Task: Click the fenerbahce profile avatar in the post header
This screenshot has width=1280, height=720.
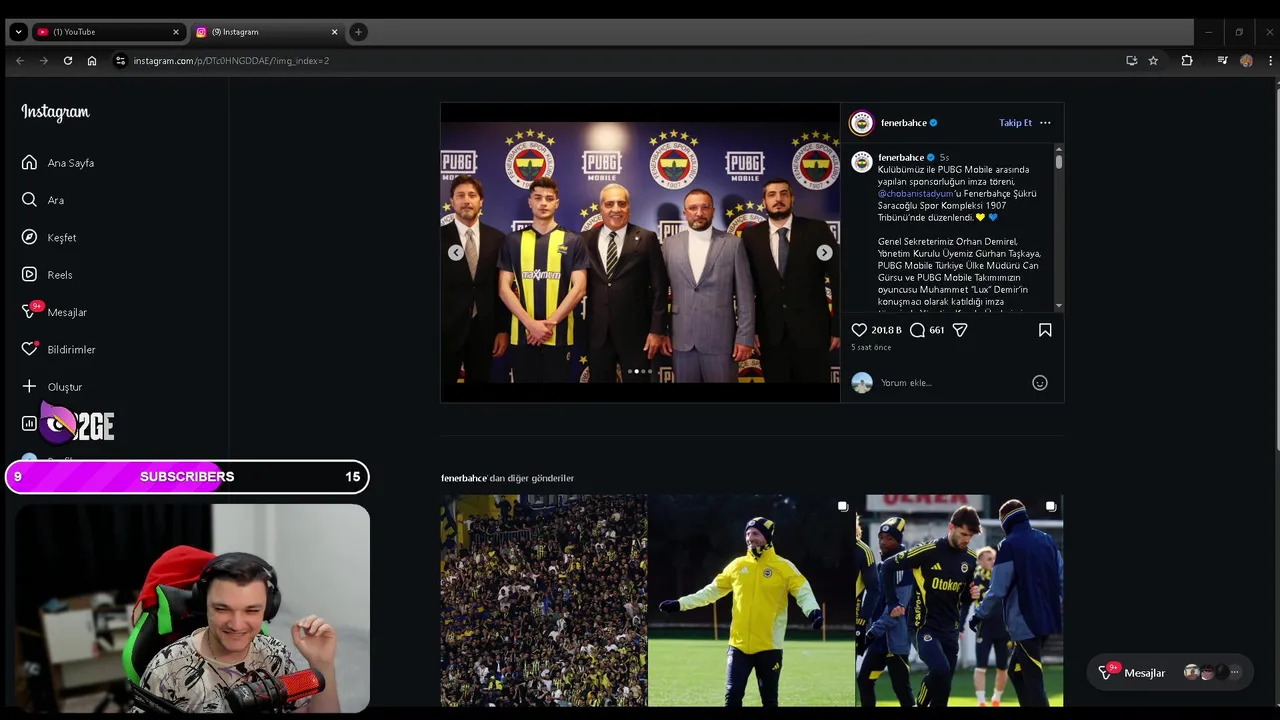Action: 861,123
